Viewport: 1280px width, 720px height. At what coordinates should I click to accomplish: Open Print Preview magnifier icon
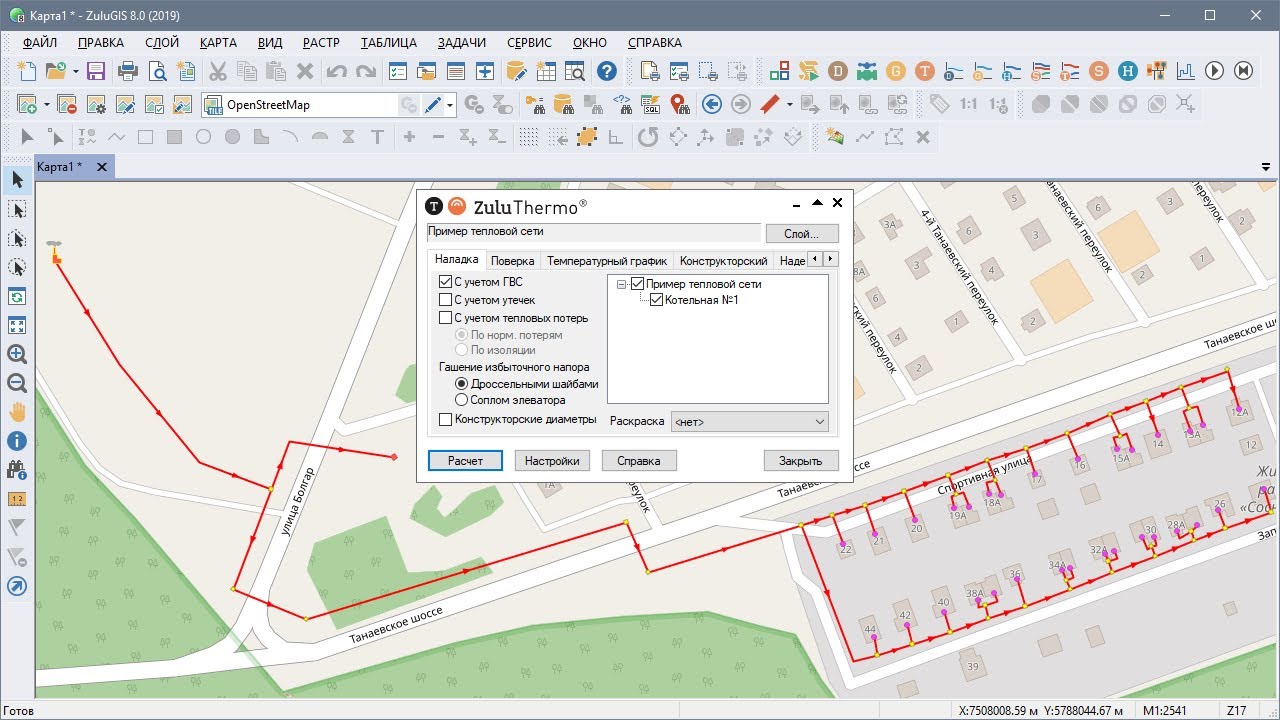157,71
